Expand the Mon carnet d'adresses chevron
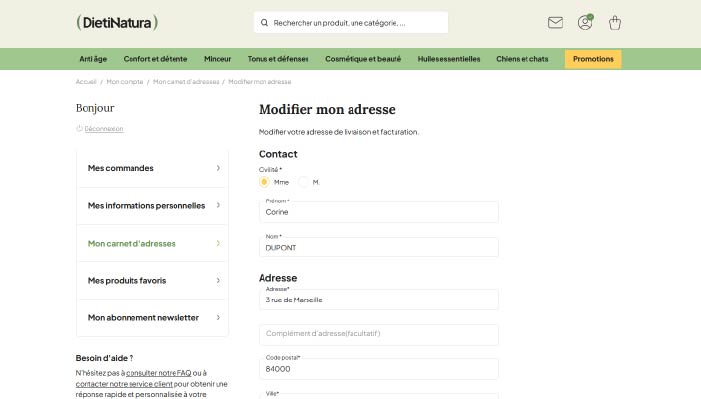Viewport: 701px width, 399px height. click(218, 243)
